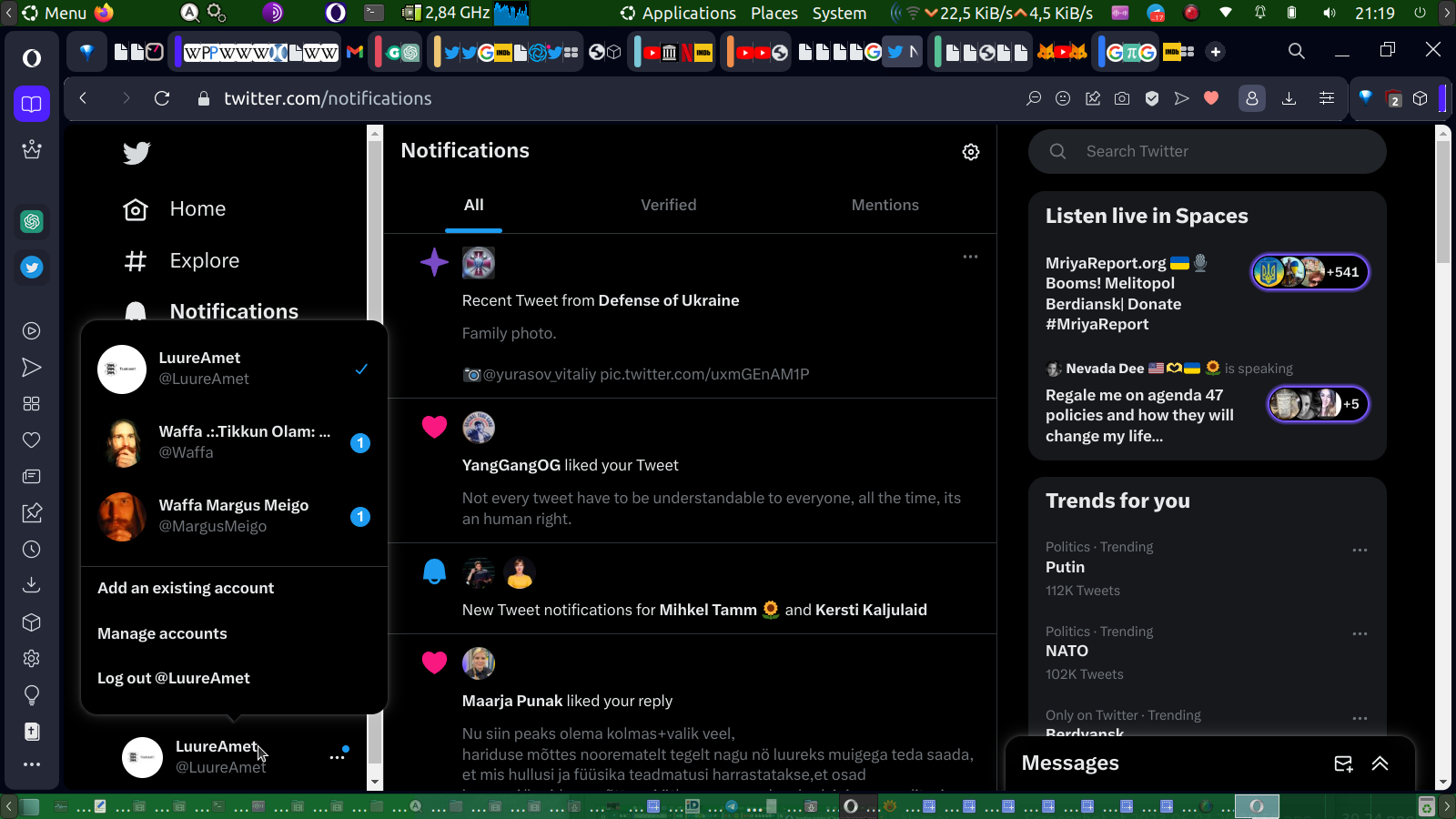Expand the Messages drawer
Screen dimensions: 1456x819
click(1380, 763)
